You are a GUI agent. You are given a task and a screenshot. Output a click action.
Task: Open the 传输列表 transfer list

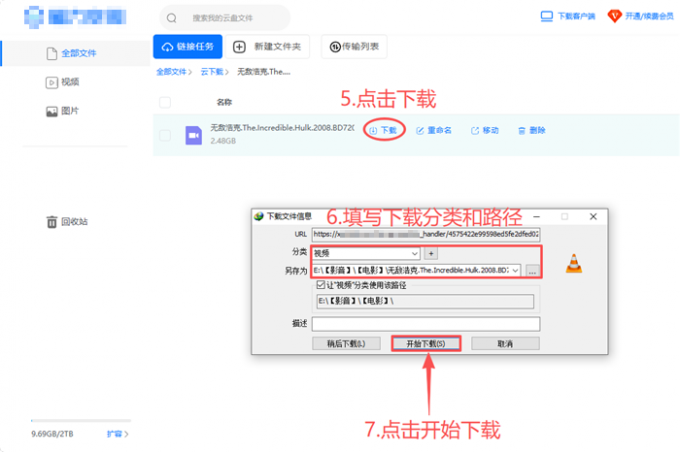354,46
